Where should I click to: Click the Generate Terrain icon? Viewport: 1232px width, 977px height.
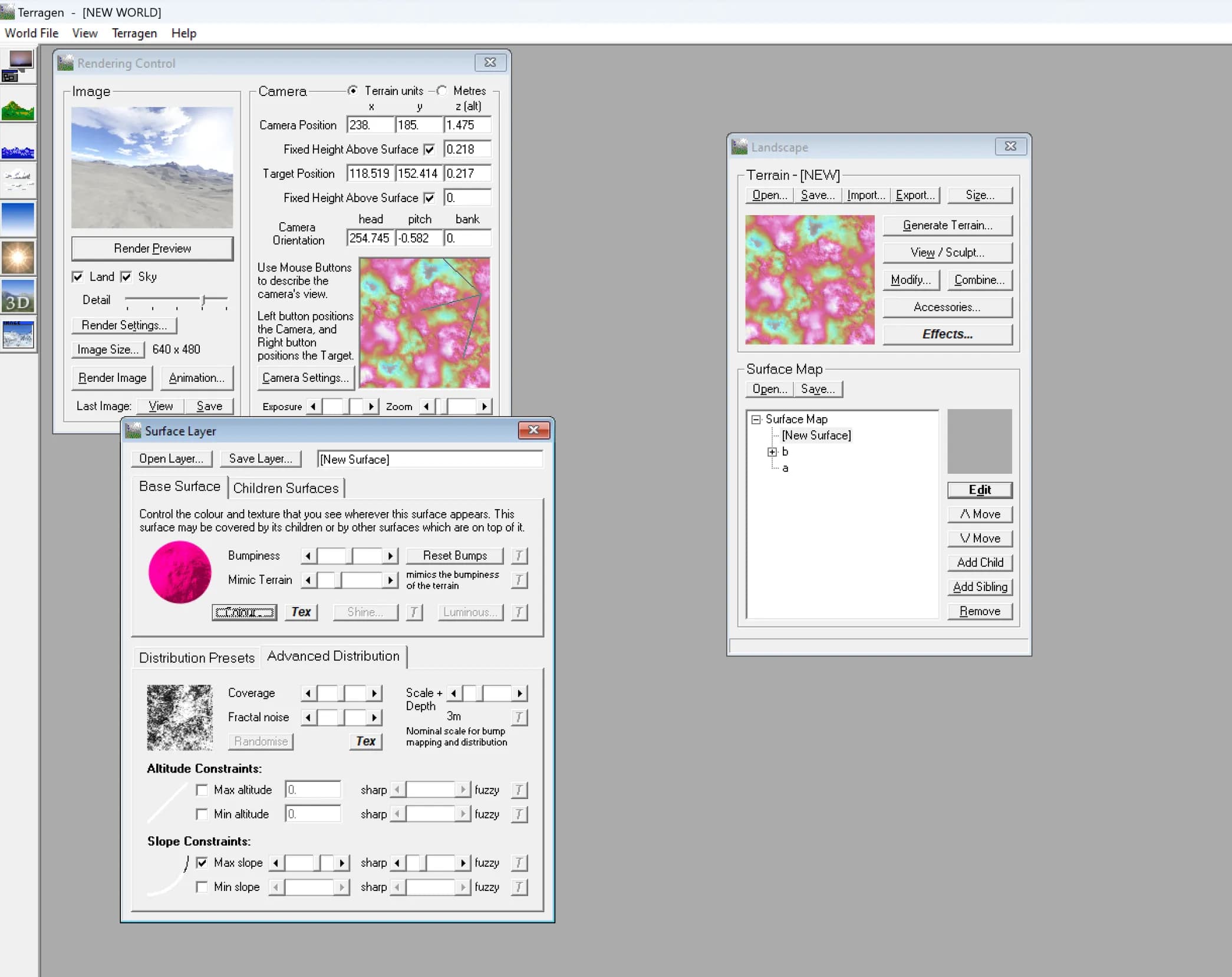(x=946, y=224)
